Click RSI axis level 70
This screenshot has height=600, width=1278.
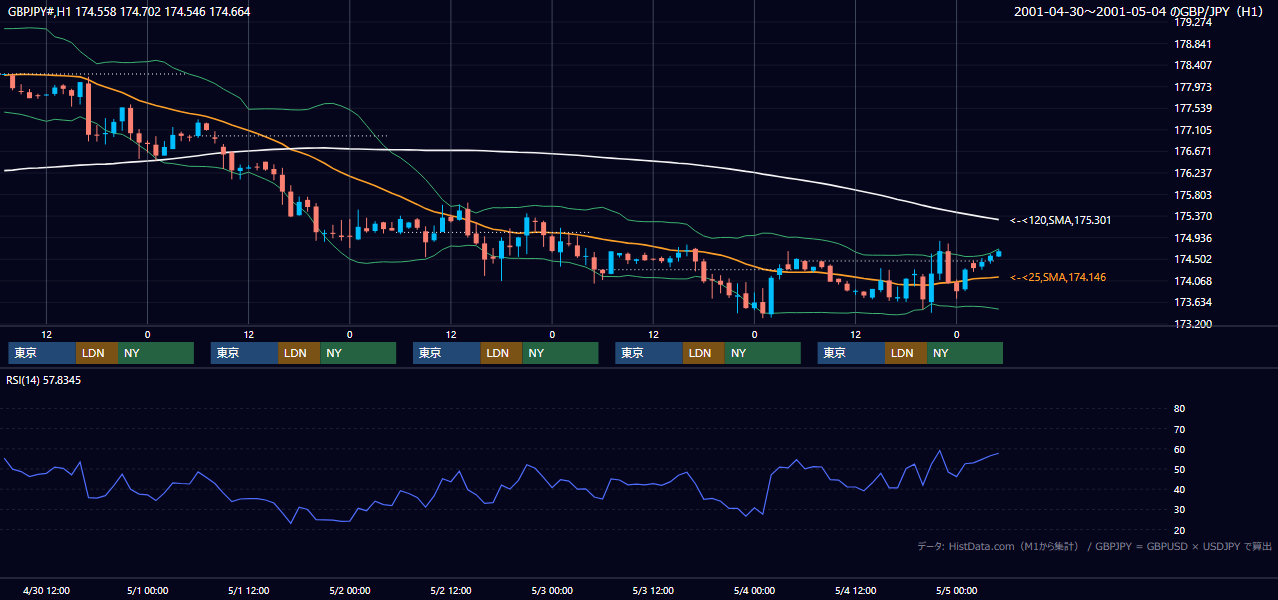[1179, 429]
